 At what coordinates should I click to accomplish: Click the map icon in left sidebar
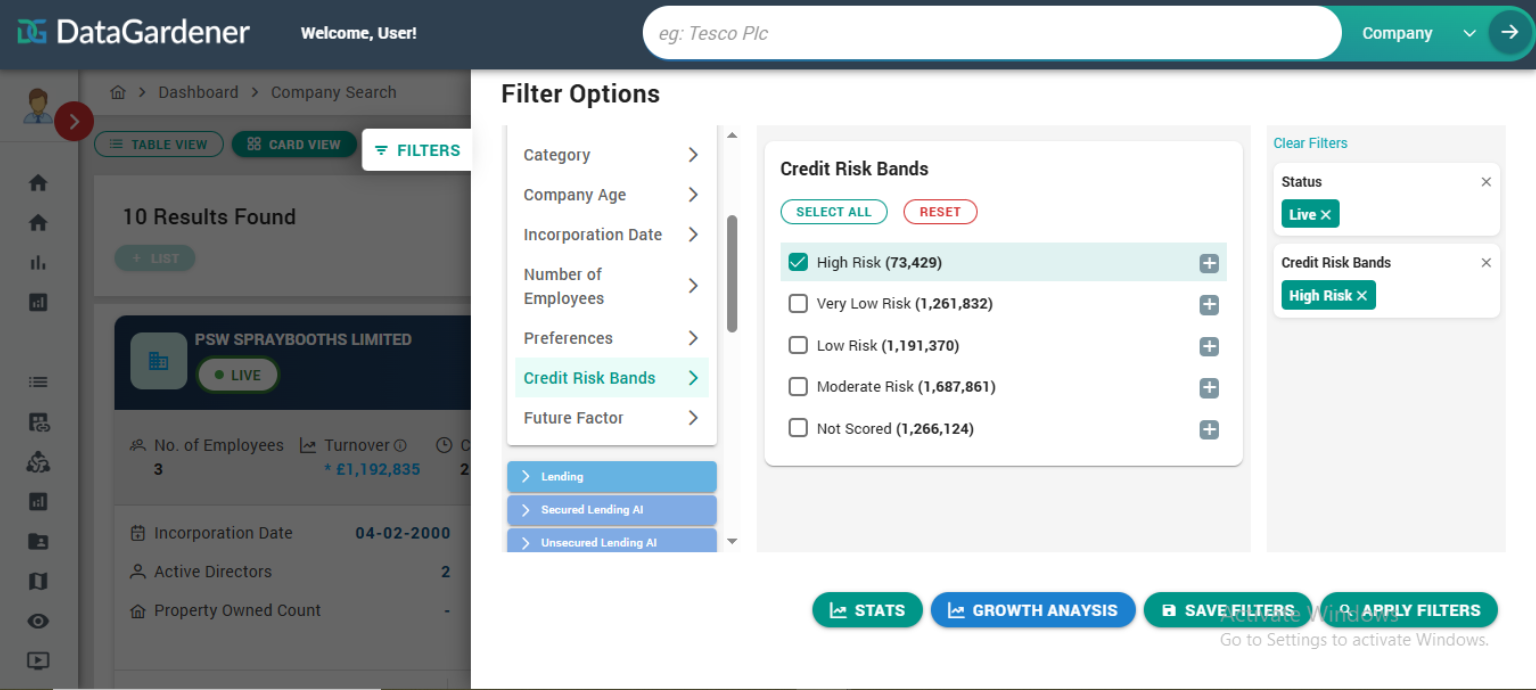pos(38,581)
